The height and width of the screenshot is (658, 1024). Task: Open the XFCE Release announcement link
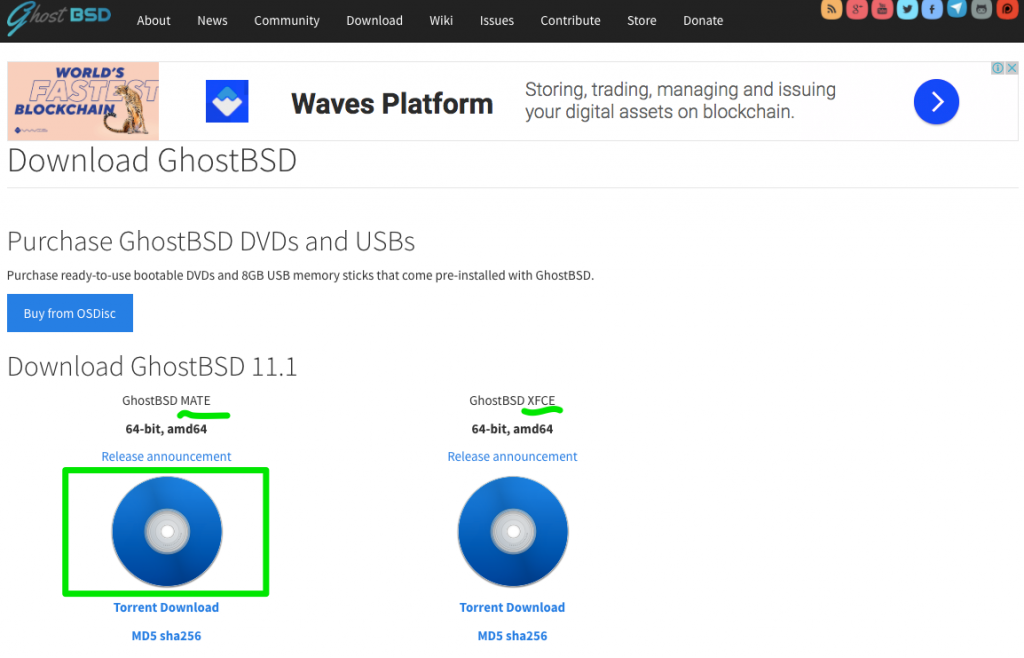coord(513,456)
